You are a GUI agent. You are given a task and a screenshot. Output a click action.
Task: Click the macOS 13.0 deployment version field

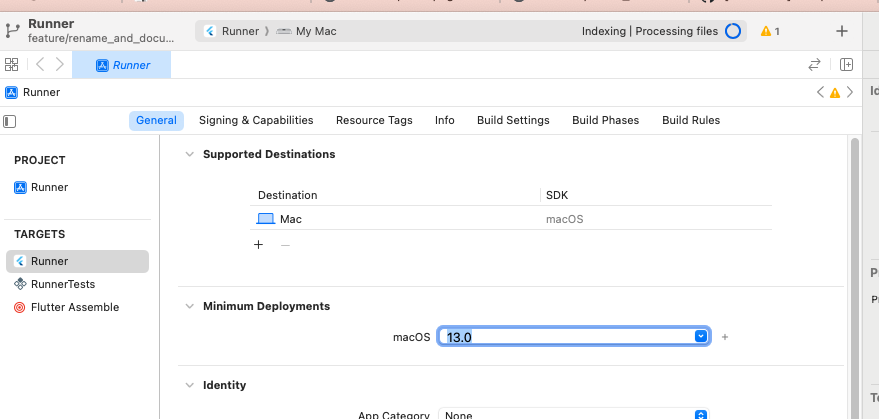565,337
